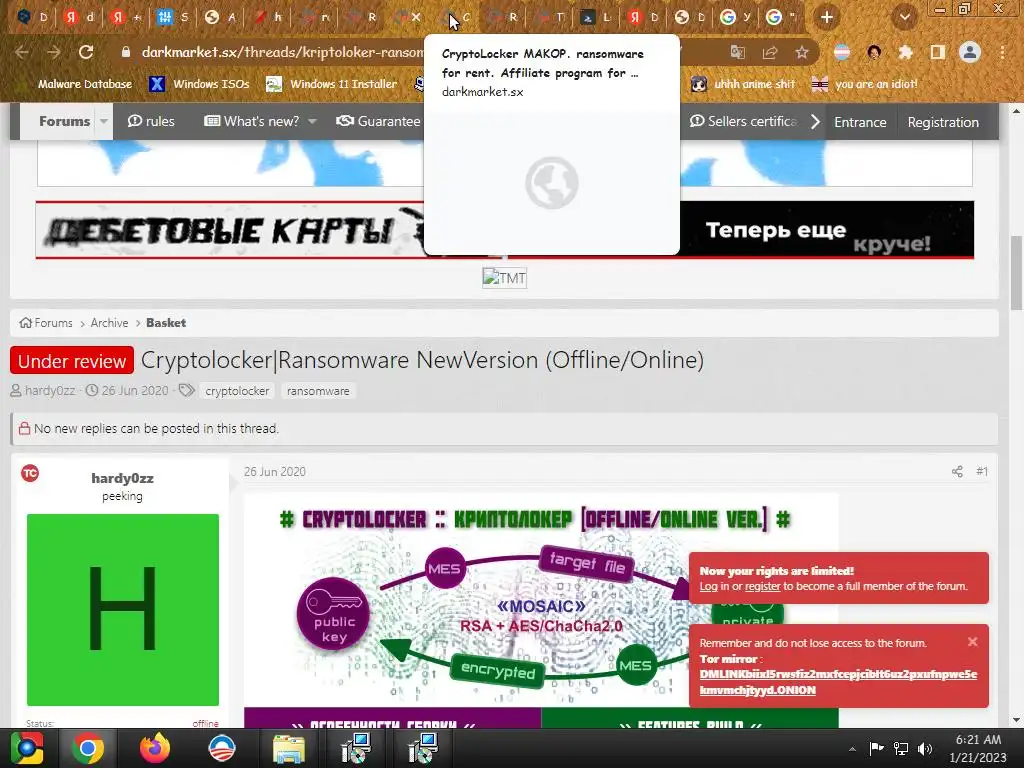Bookmark this page with the star icon

click(x=802, y=52)
